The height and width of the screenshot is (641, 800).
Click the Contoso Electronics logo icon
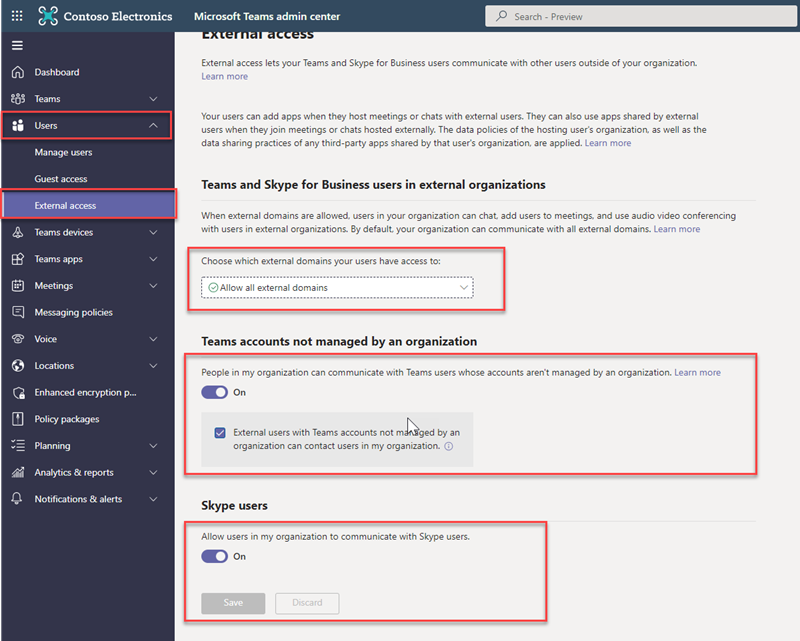point(48,16)
